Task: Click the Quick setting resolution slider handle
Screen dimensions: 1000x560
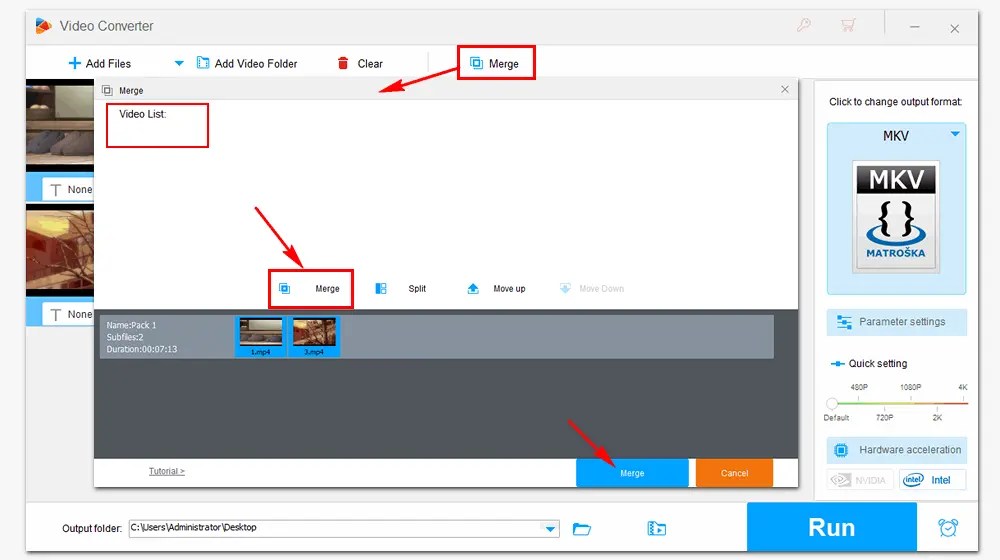Action: click(832, 403)
